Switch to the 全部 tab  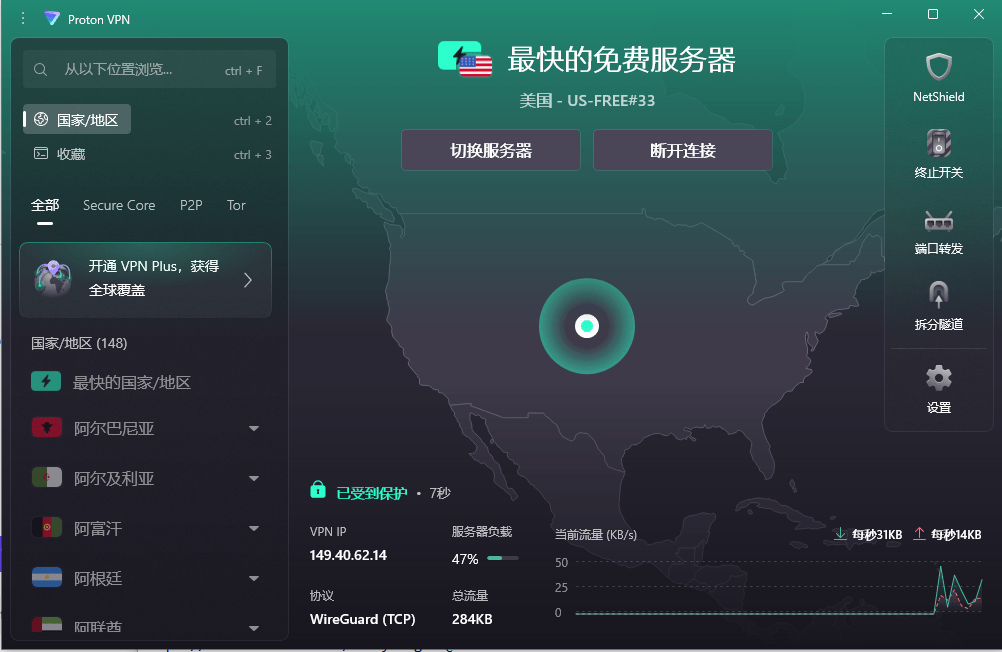pyautogui.click(x=45, y=205)
